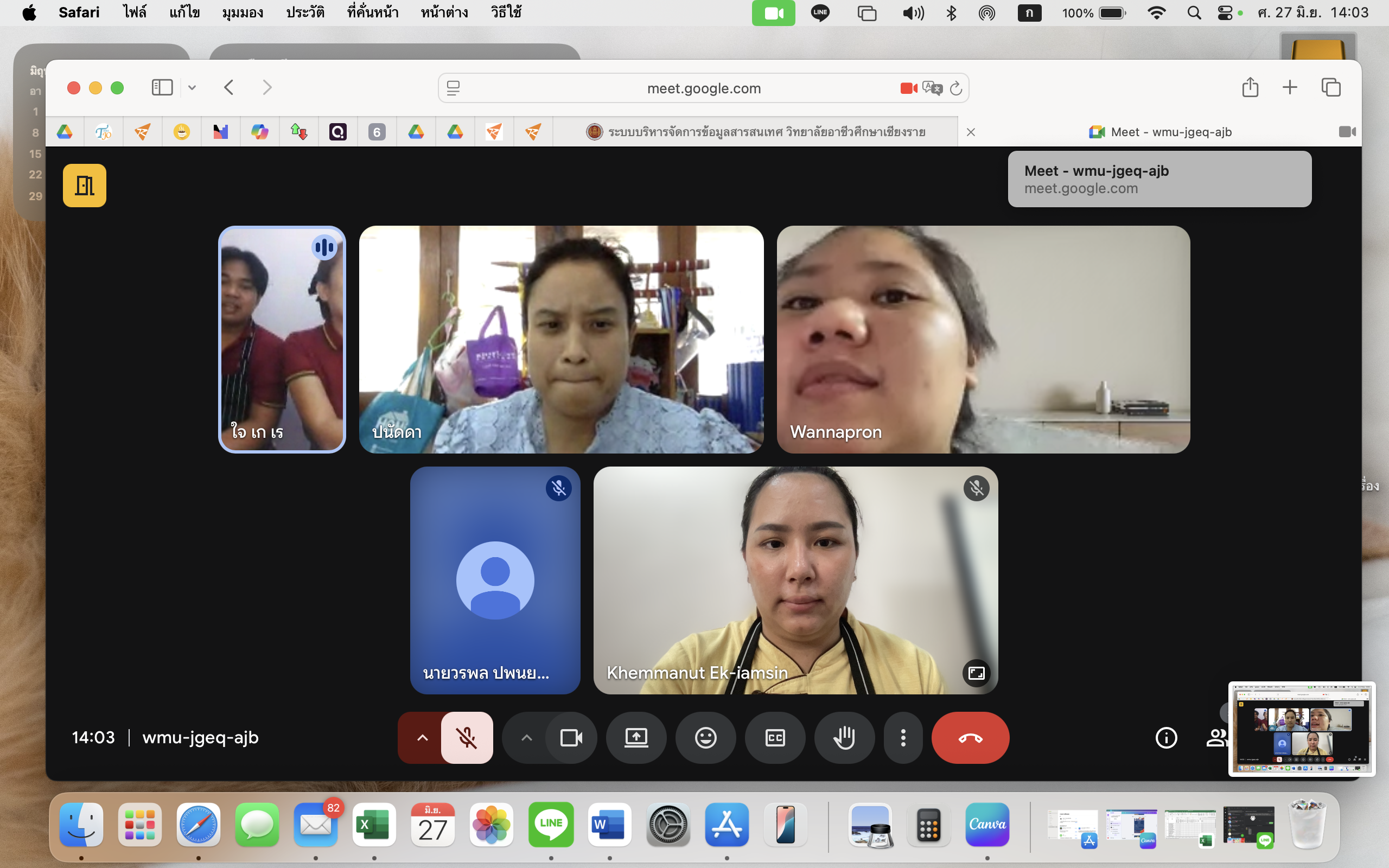
Task: Switch to Meet - wmu-jgeq-ajb tab
Action: point(1159,132)
